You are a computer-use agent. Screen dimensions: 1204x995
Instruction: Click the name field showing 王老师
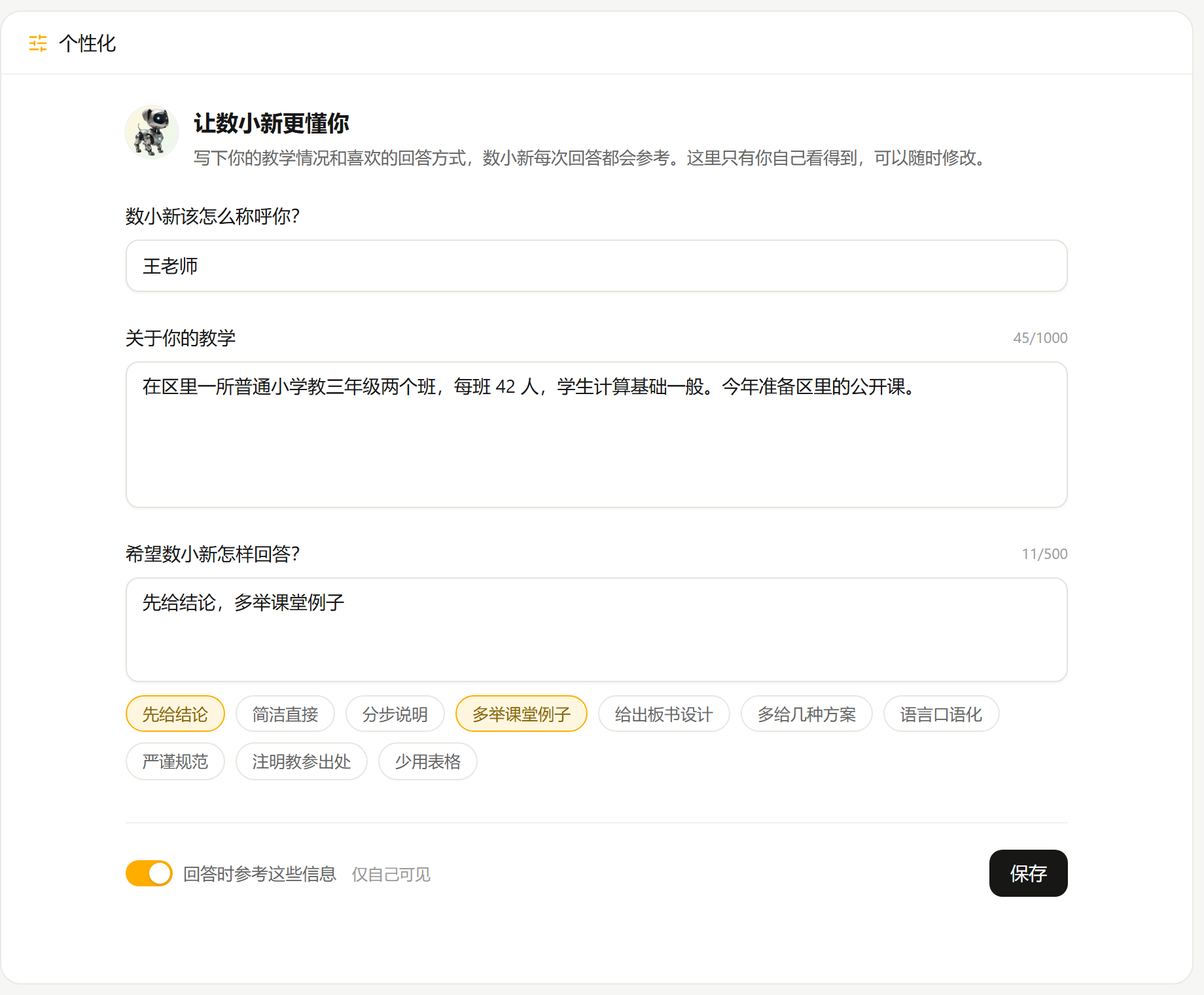[596, 266]
